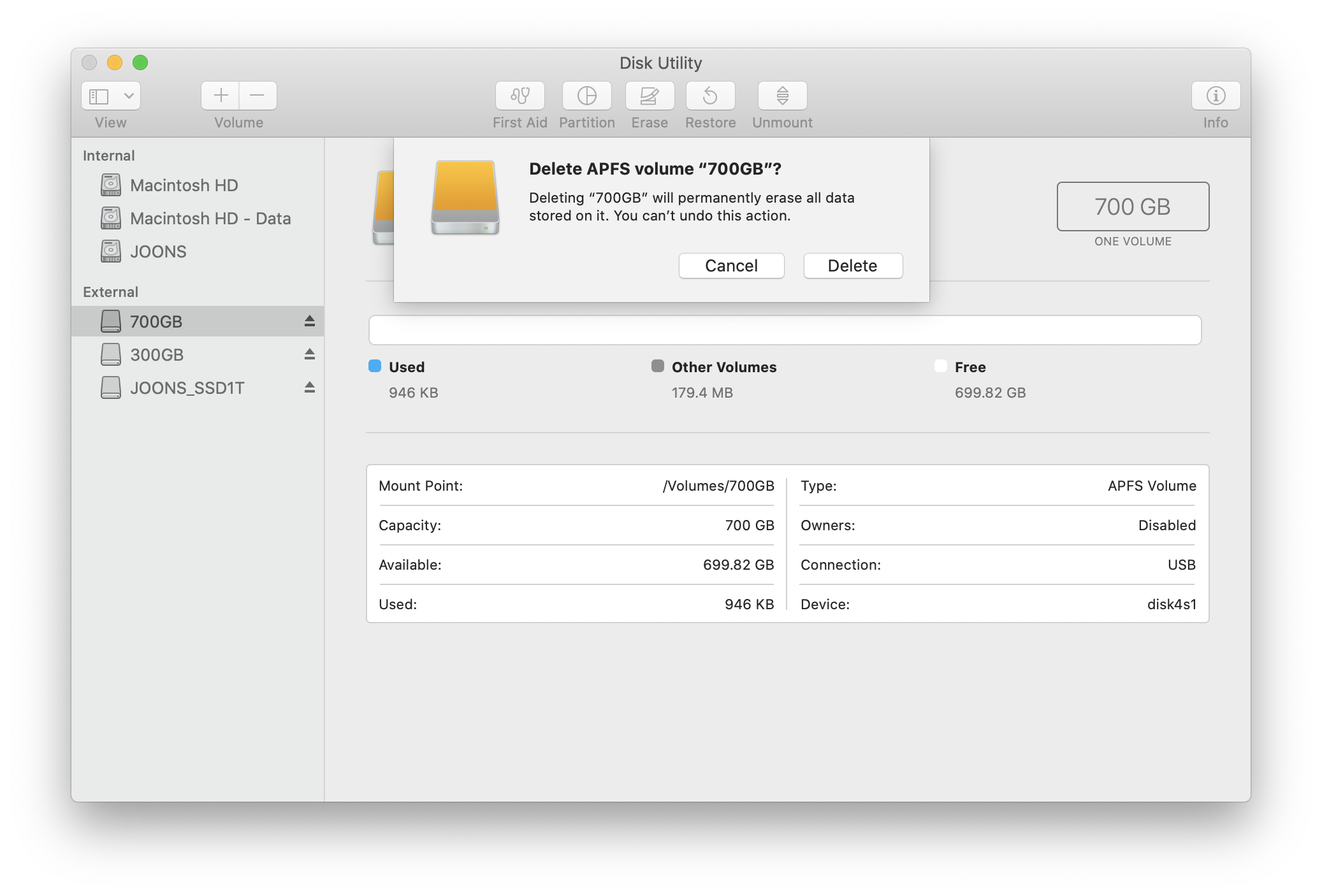Click the First Aid toolbar icon
Image resolution: width=1322 pixels, height=896 pixels.
pyautogui.click(x=519, y=96)
